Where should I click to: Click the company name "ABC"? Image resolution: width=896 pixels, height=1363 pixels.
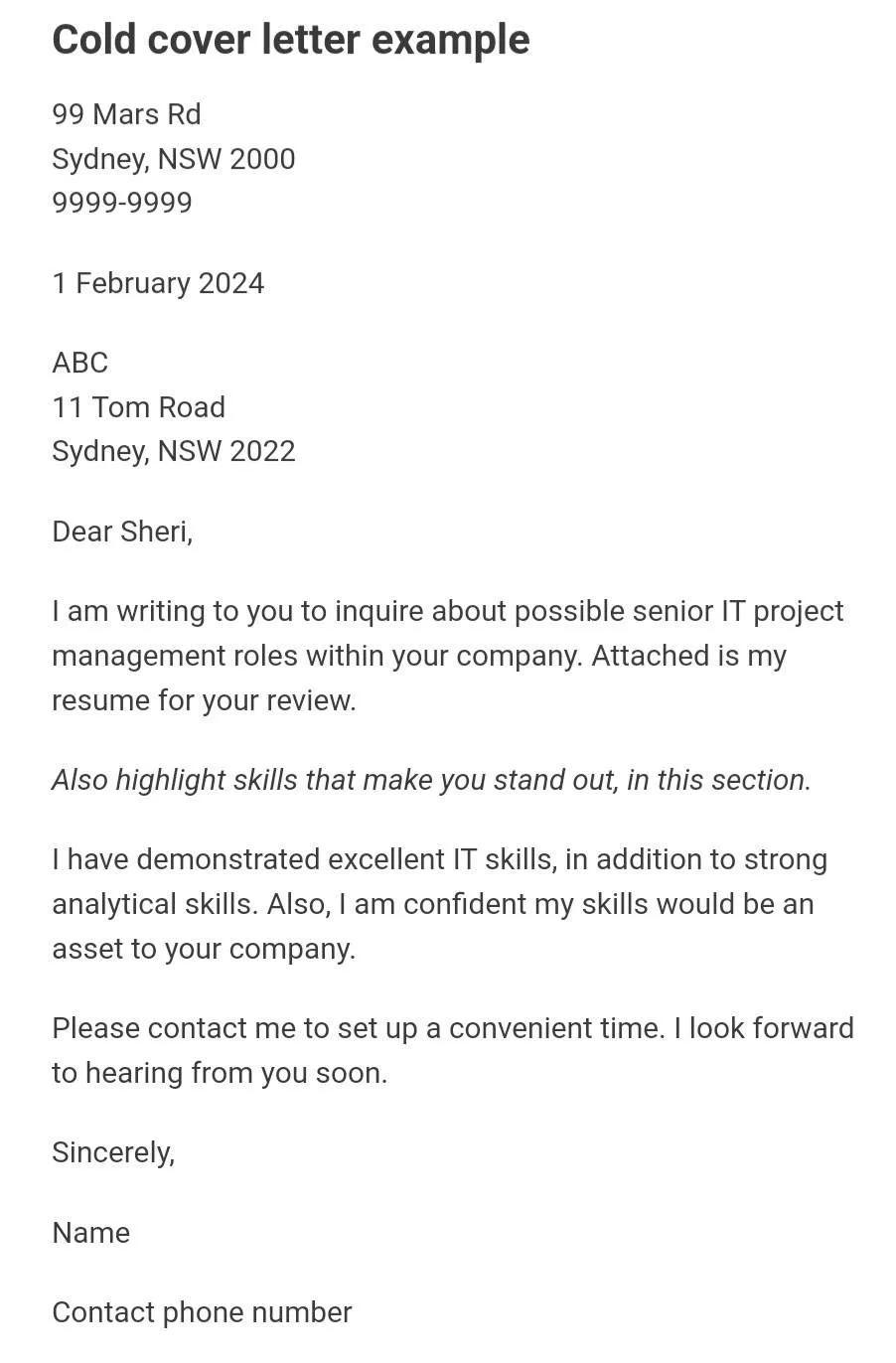pyautogui.click(x=79, y=363)
